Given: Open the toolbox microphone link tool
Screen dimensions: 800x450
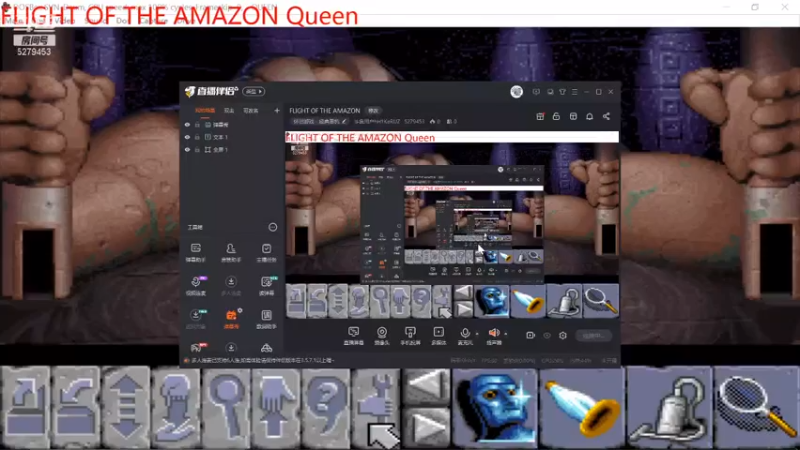Looking at the screenshot, I should (196, 286).
